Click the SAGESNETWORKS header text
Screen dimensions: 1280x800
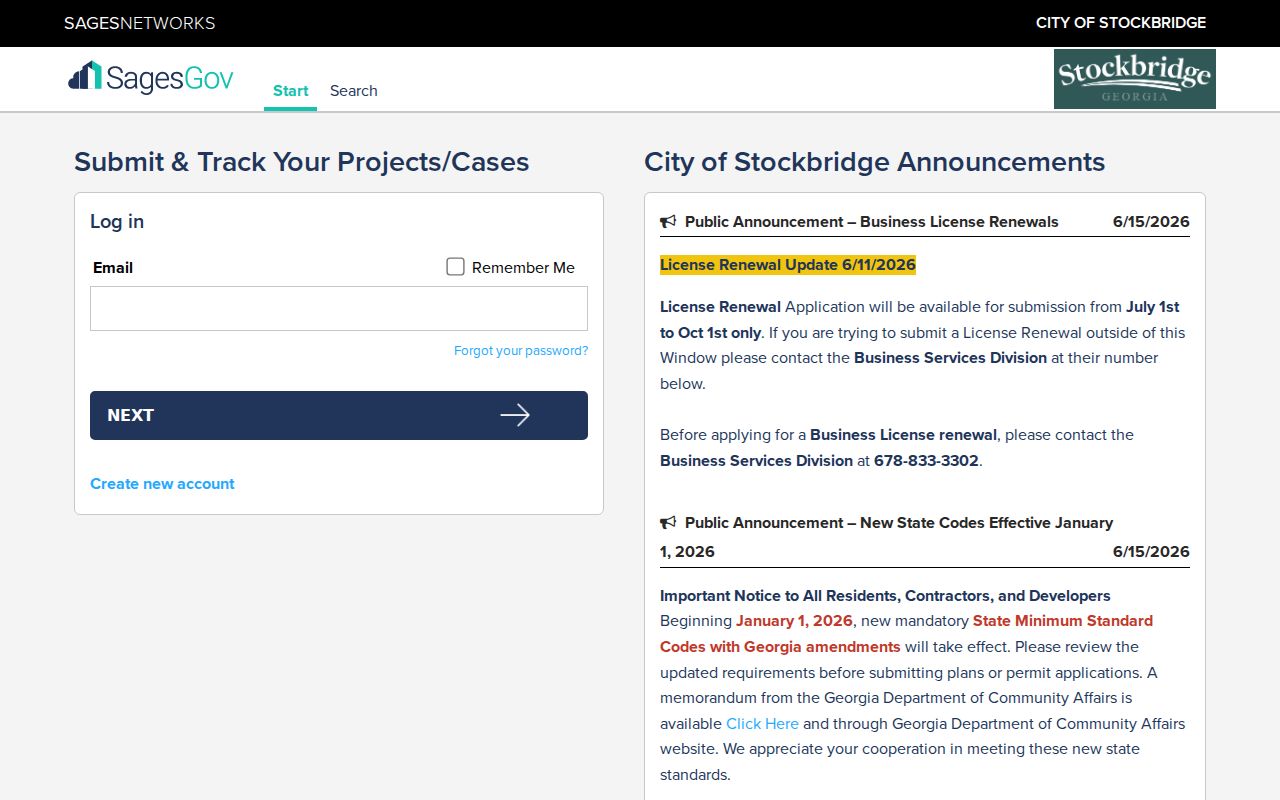click(x=140, y=23)
